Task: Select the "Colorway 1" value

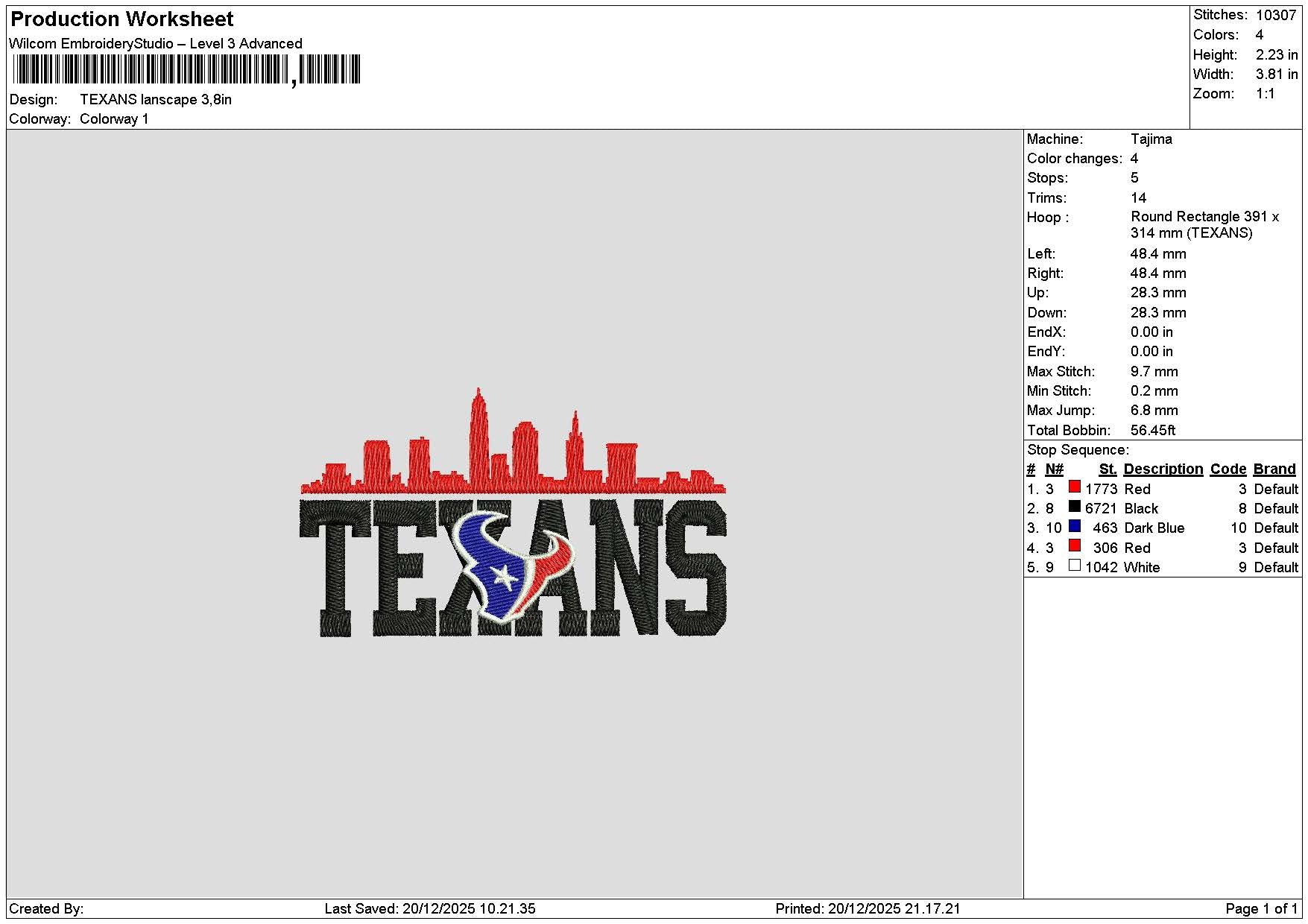Action: 114,118
